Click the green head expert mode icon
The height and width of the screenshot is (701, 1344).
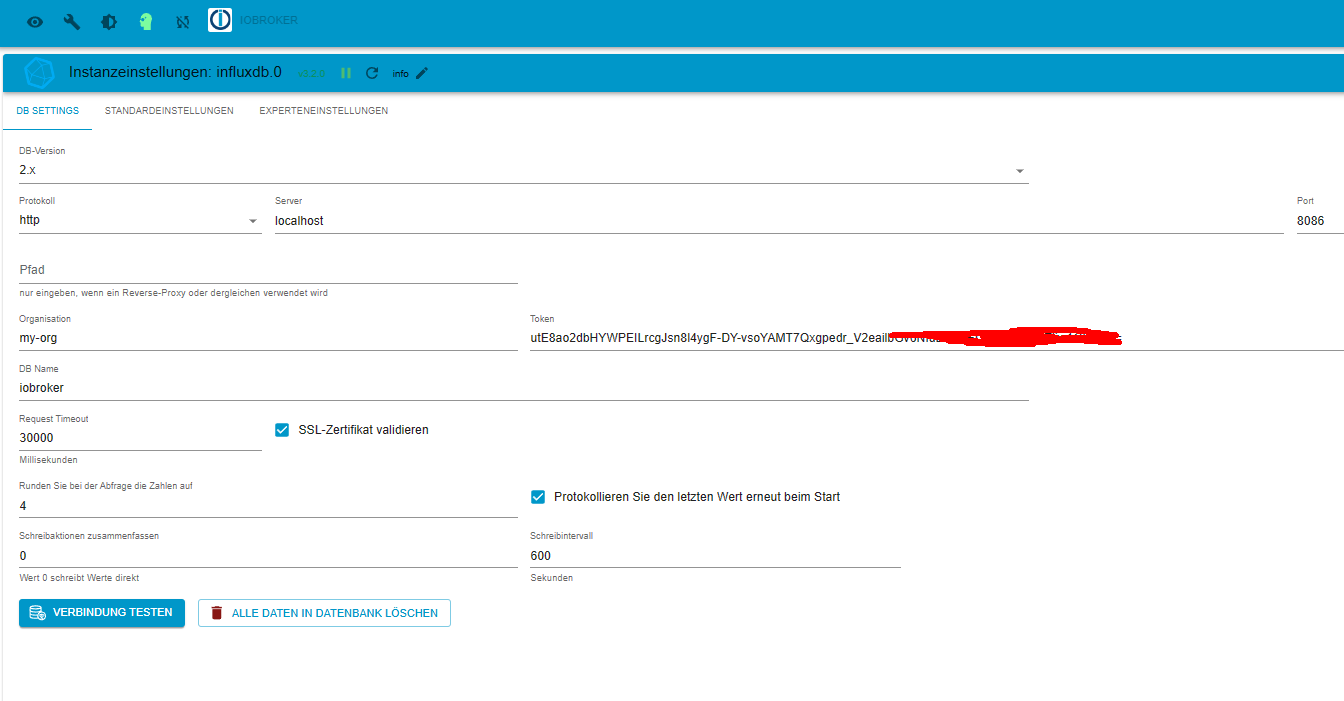[146, 21]
